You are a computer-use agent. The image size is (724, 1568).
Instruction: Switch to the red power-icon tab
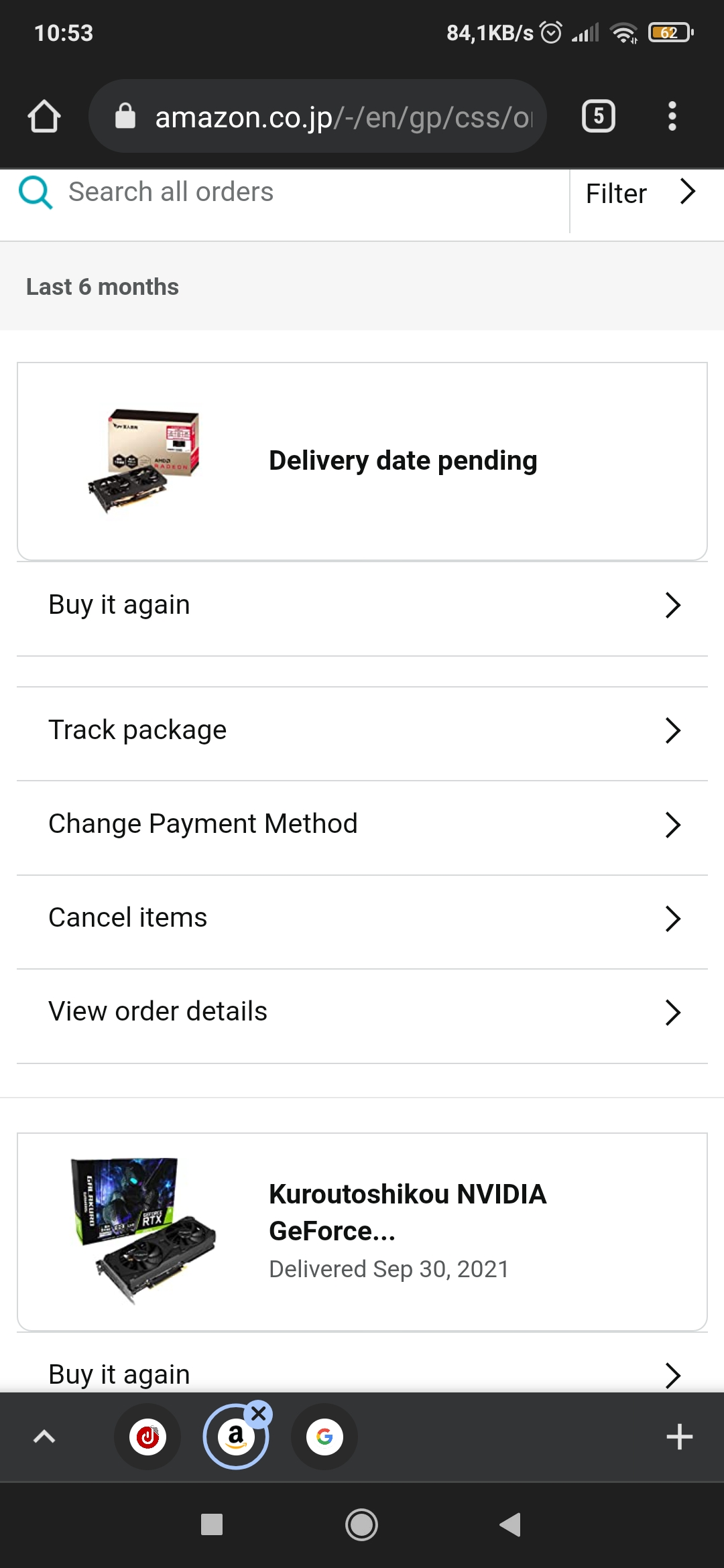(147, 1437)
